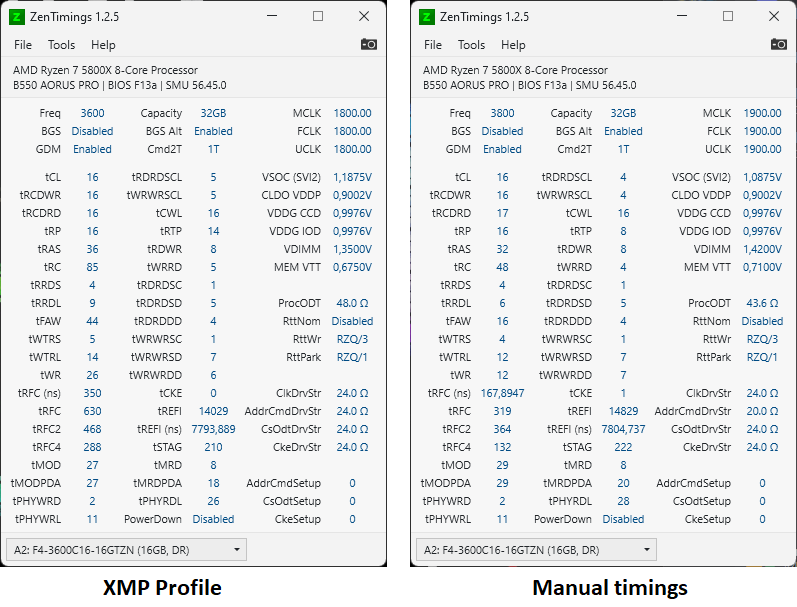797x607 pixels.
Task: Click the tWR value 26
Action: [93, 375]
